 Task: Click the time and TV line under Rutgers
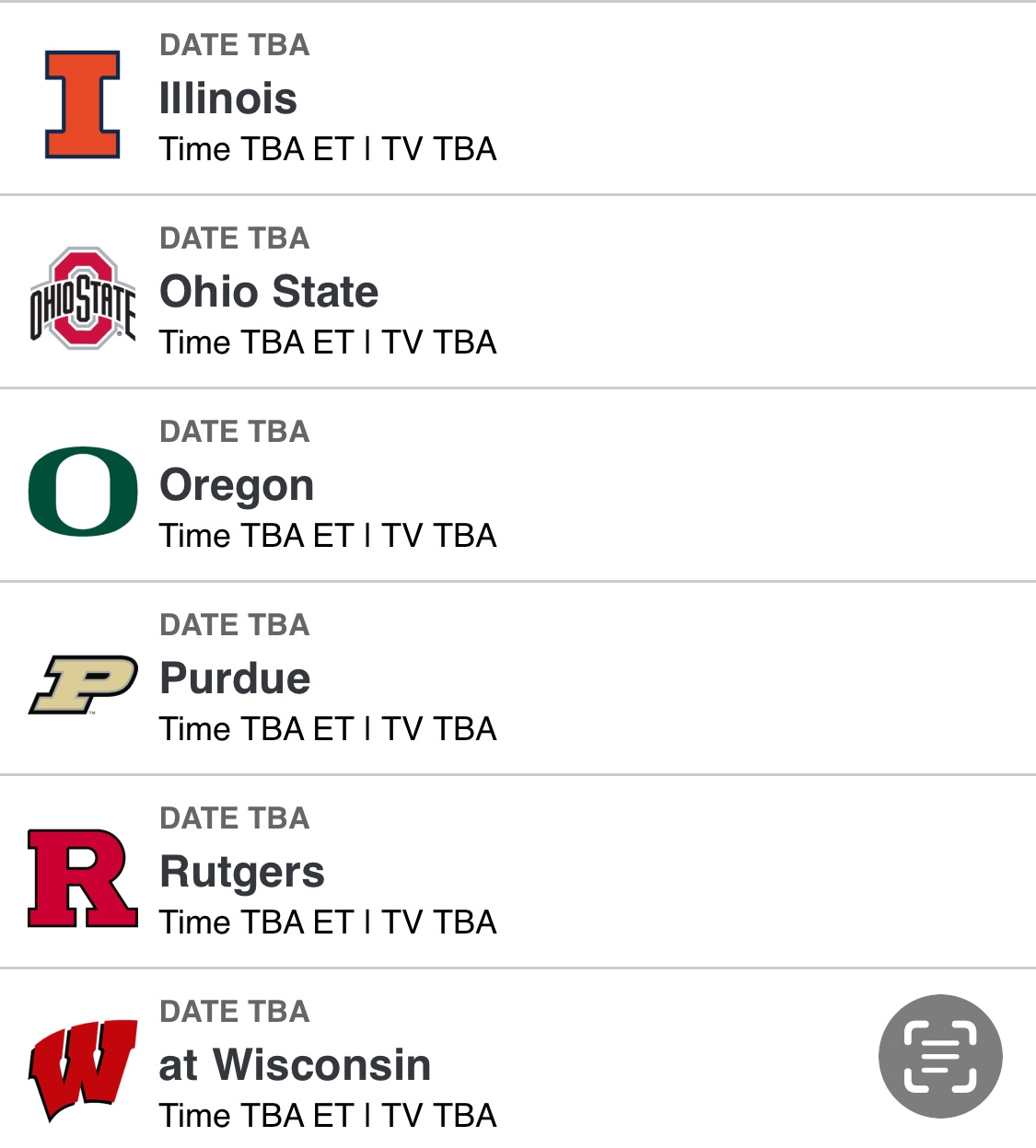328,922
